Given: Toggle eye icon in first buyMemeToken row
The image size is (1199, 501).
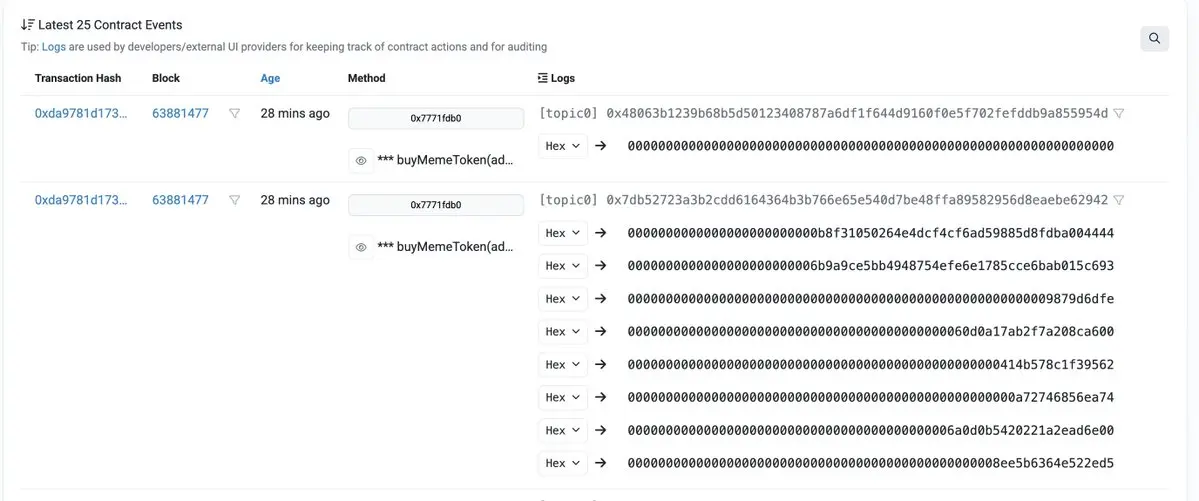Looking at the screenshot, I should [361, 160].
